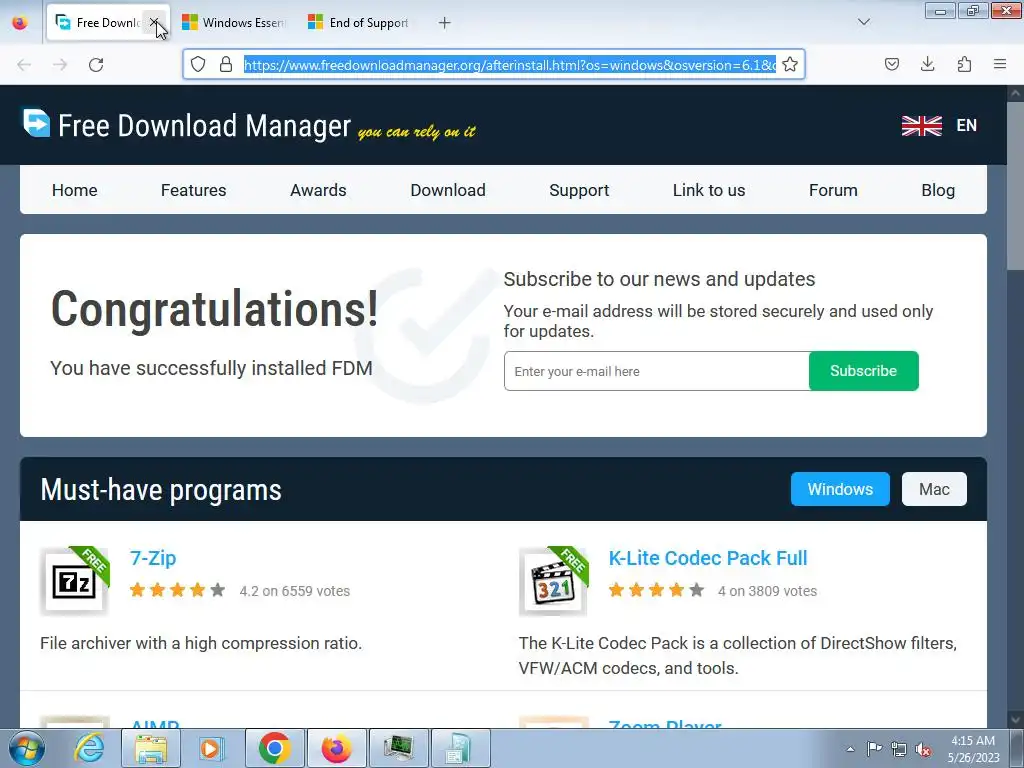
Task: Click the UK flag language icon
Action: (921, 125)
